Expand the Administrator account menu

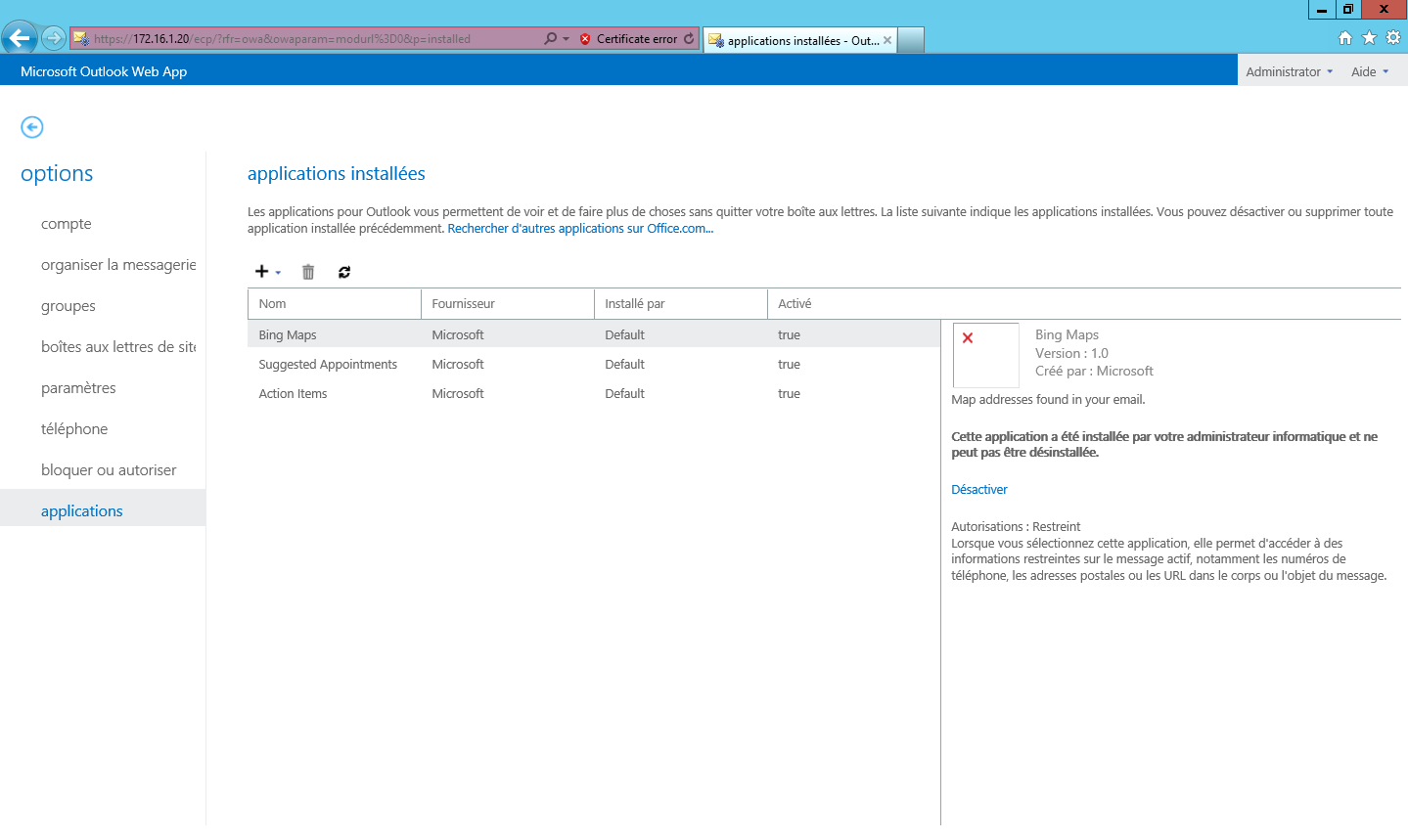(1289, 71)
